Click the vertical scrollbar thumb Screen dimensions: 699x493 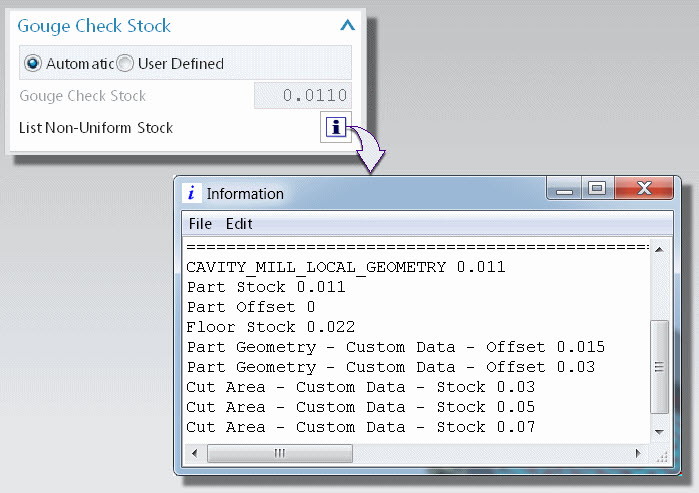pyautogui.click(x=659, y=365)
